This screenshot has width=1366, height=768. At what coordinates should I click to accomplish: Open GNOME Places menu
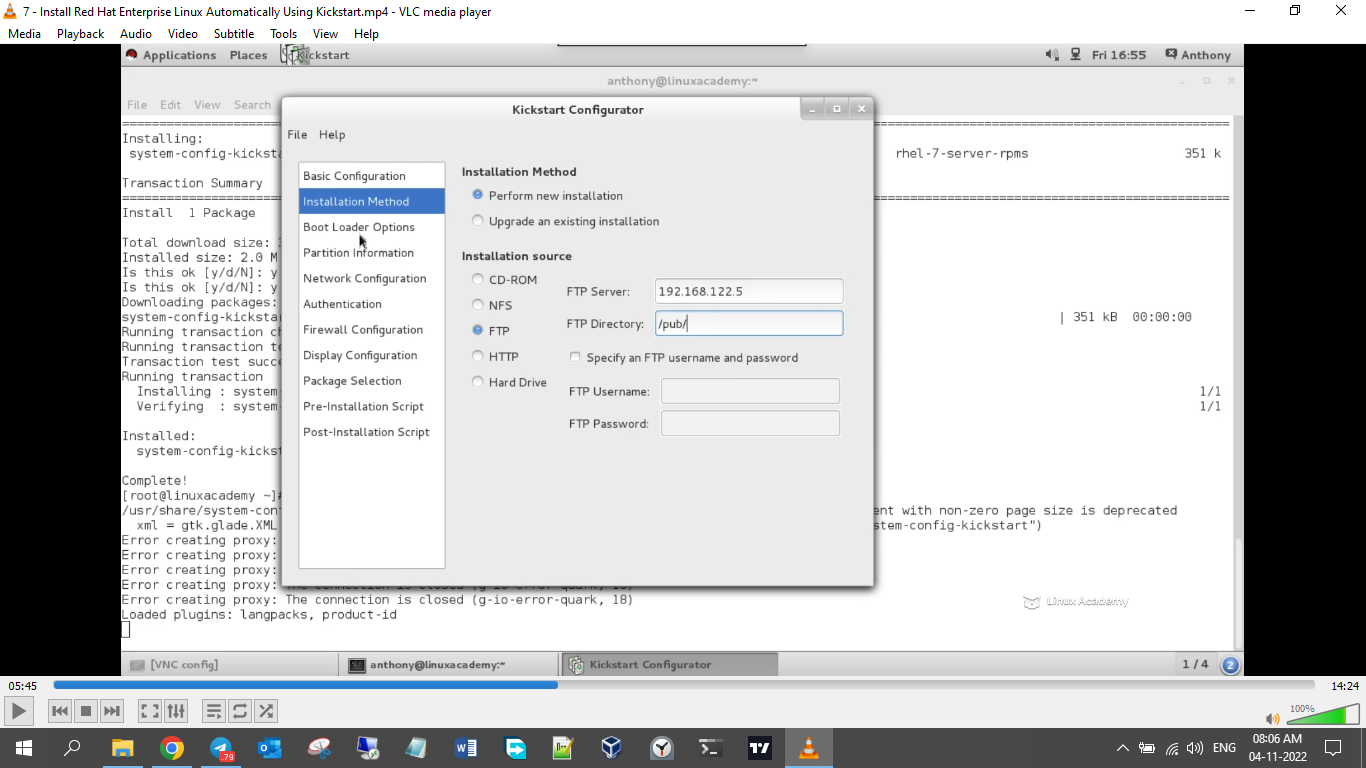point(248,55)
